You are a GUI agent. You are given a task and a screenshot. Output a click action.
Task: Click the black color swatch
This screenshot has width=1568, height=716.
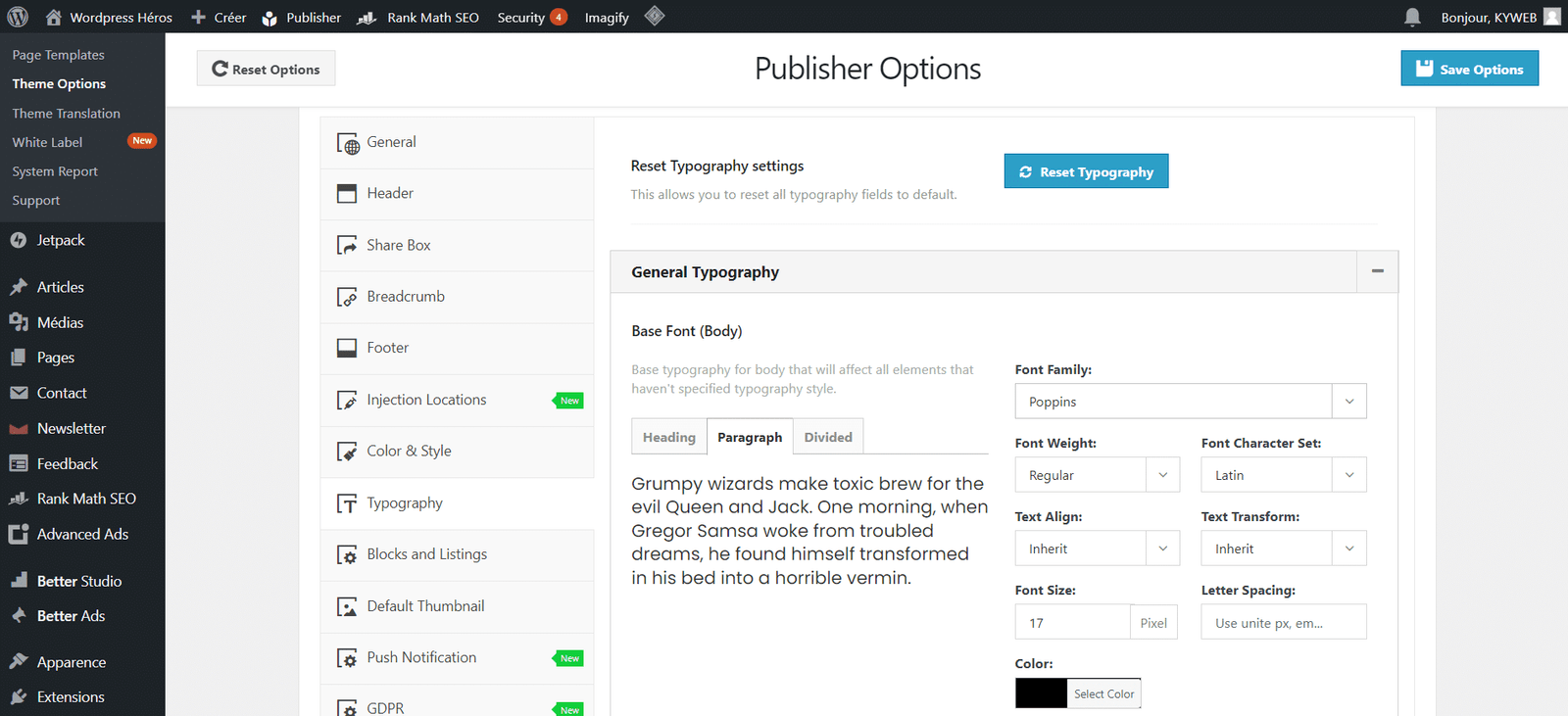(x=1041, y=693)
